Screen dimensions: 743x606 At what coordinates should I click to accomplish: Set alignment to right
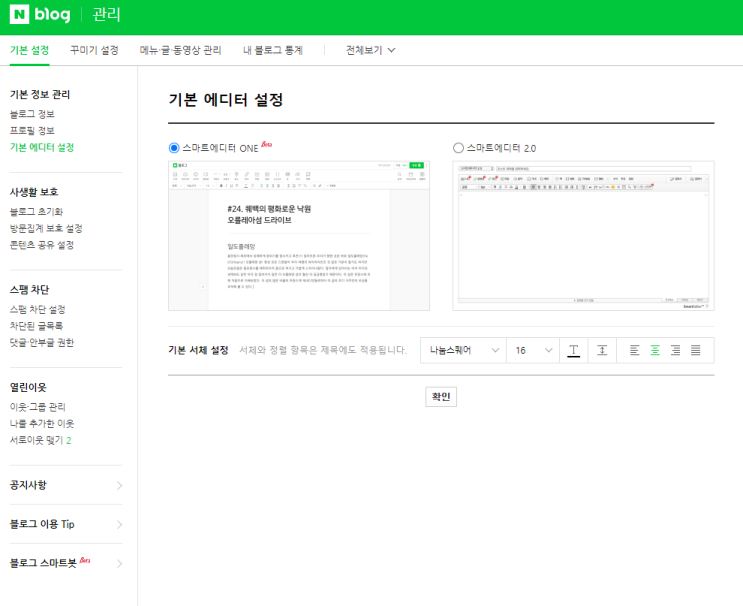click(x=675, y=351)
